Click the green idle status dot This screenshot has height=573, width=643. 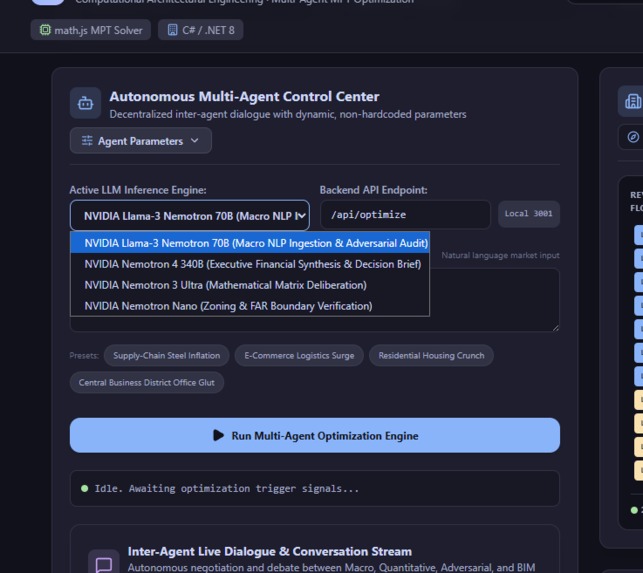click(84, 488)
